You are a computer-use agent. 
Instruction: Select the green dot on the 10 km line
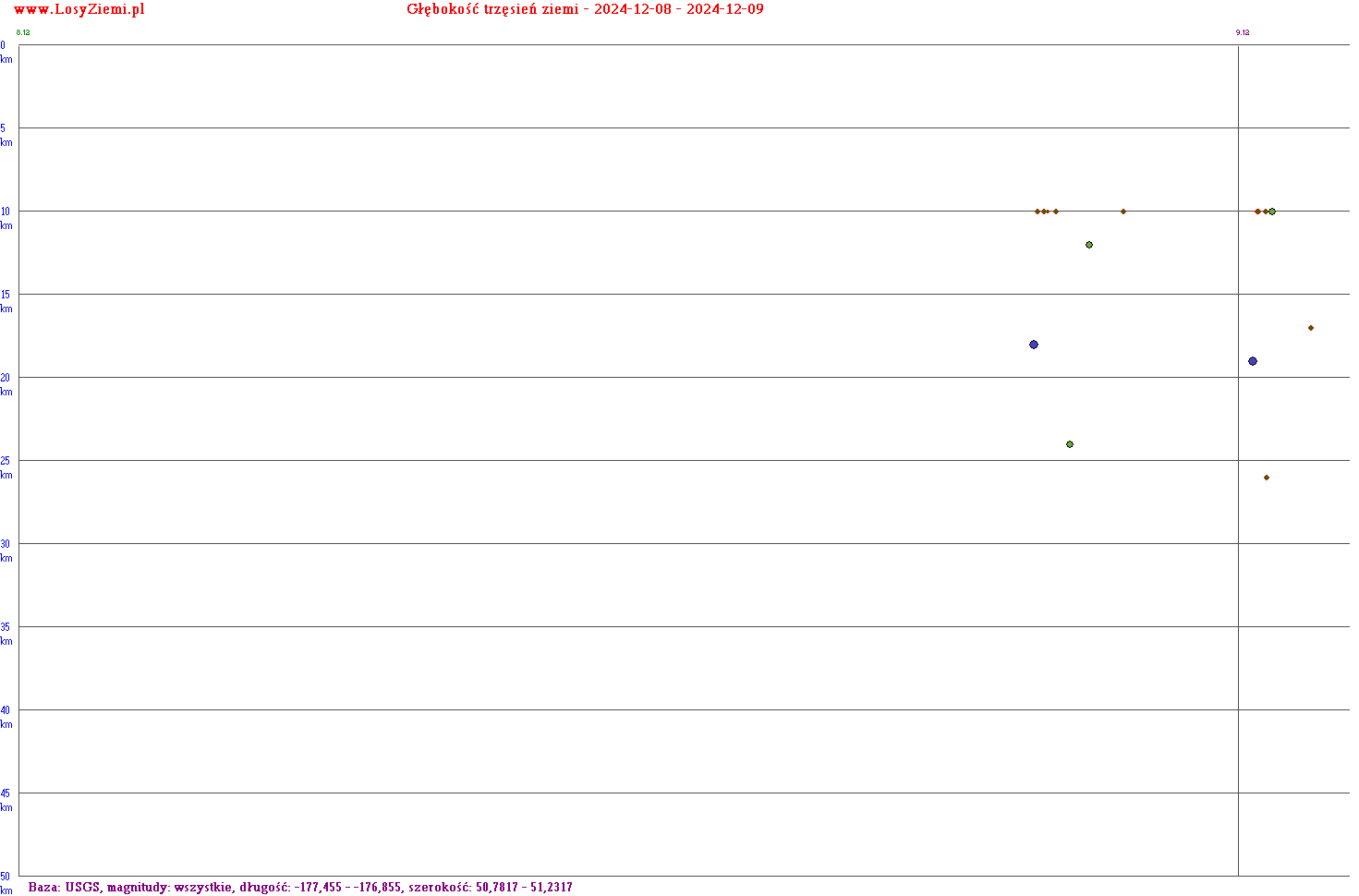point(1272,212)
